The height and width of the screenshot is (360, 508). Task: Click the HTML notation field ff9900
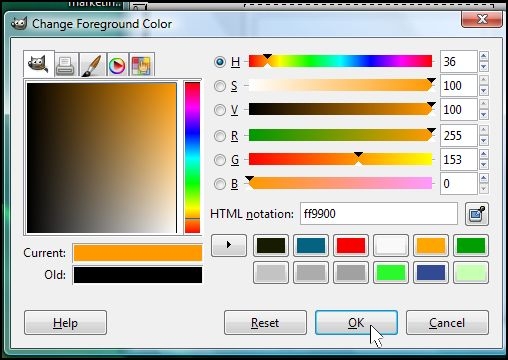(379, 214)
